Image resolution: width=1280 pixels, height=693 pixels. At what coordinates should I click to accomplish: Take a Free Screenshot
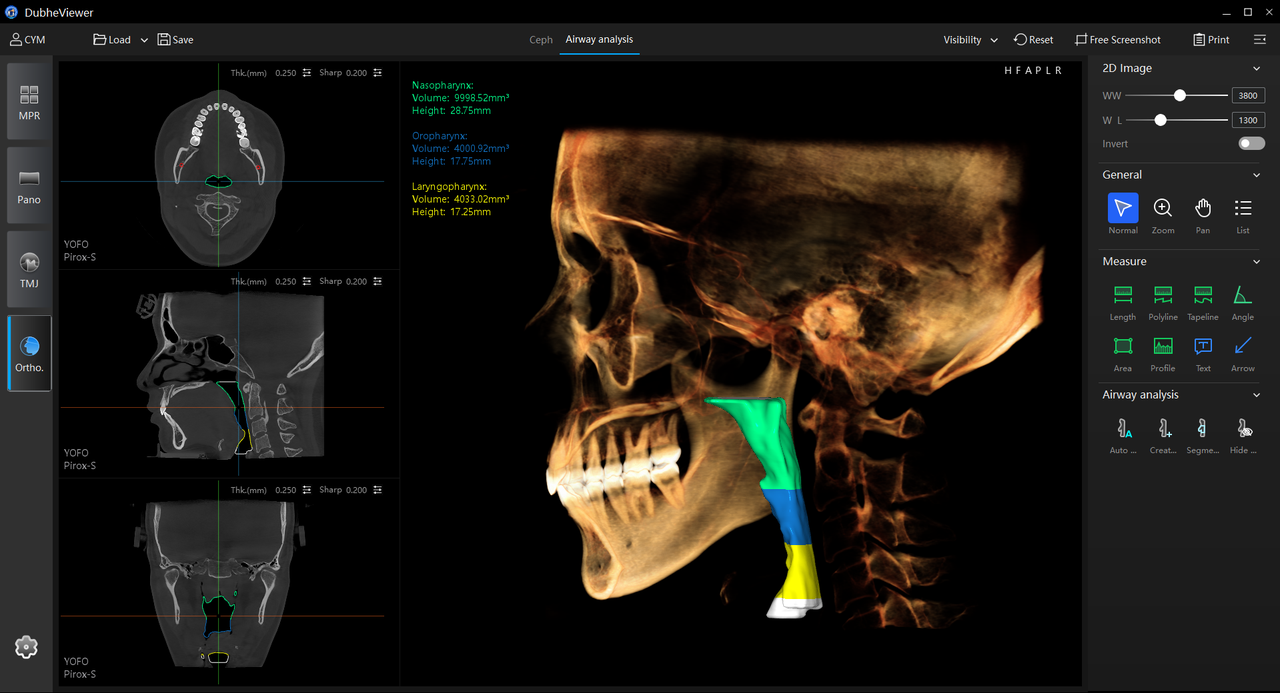click(x=1118, y=40)
